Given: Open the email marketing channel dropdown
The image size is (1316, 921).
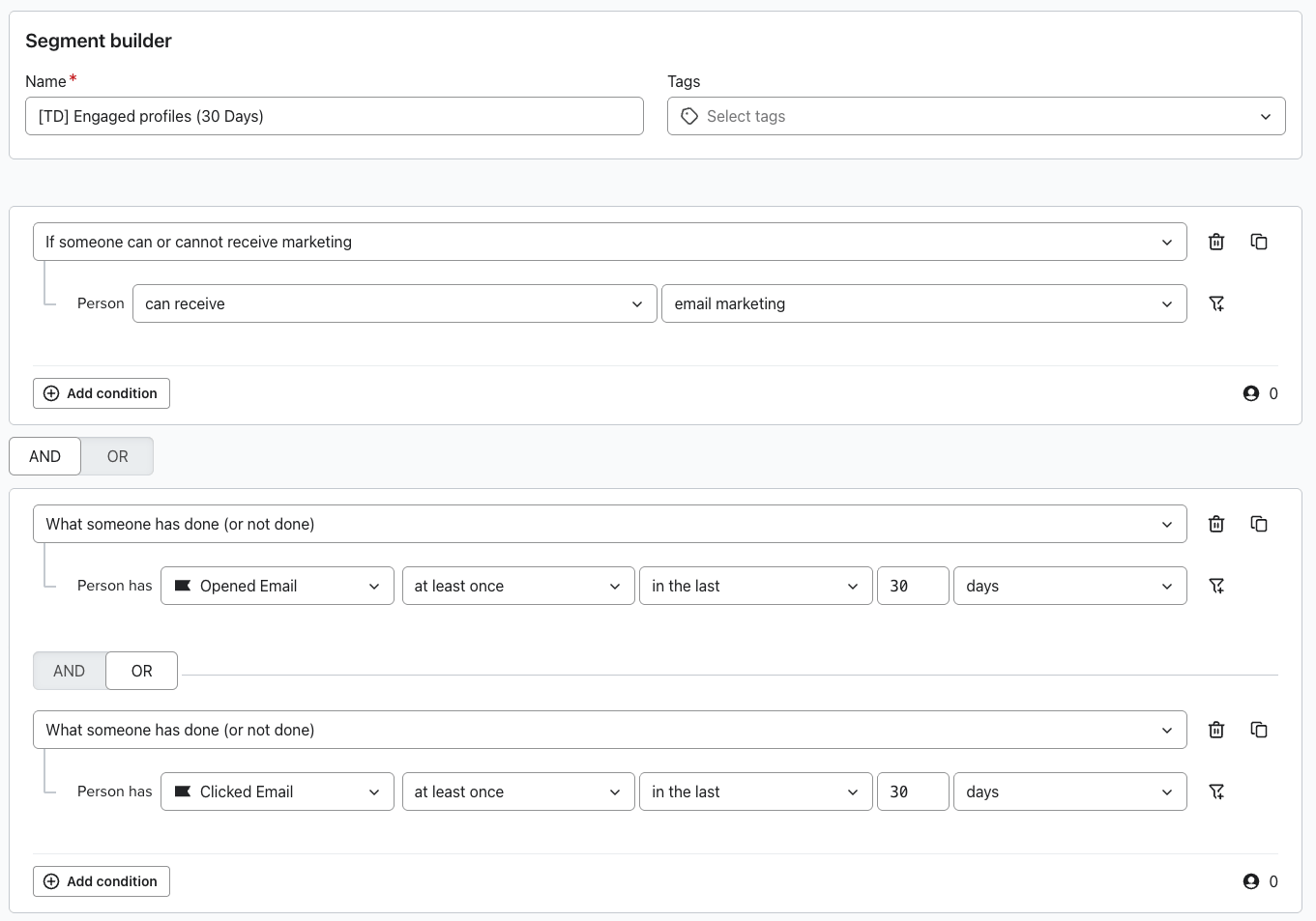Looking at the screenshot, I should 923,303.
